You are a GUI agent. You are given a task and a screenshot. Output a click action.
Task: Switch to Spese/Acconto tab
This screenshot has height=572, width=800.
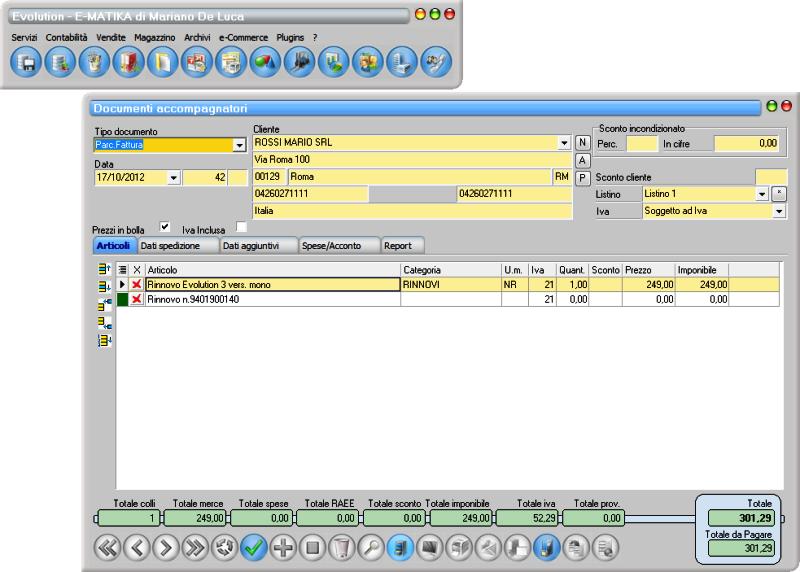click(340, 246)
